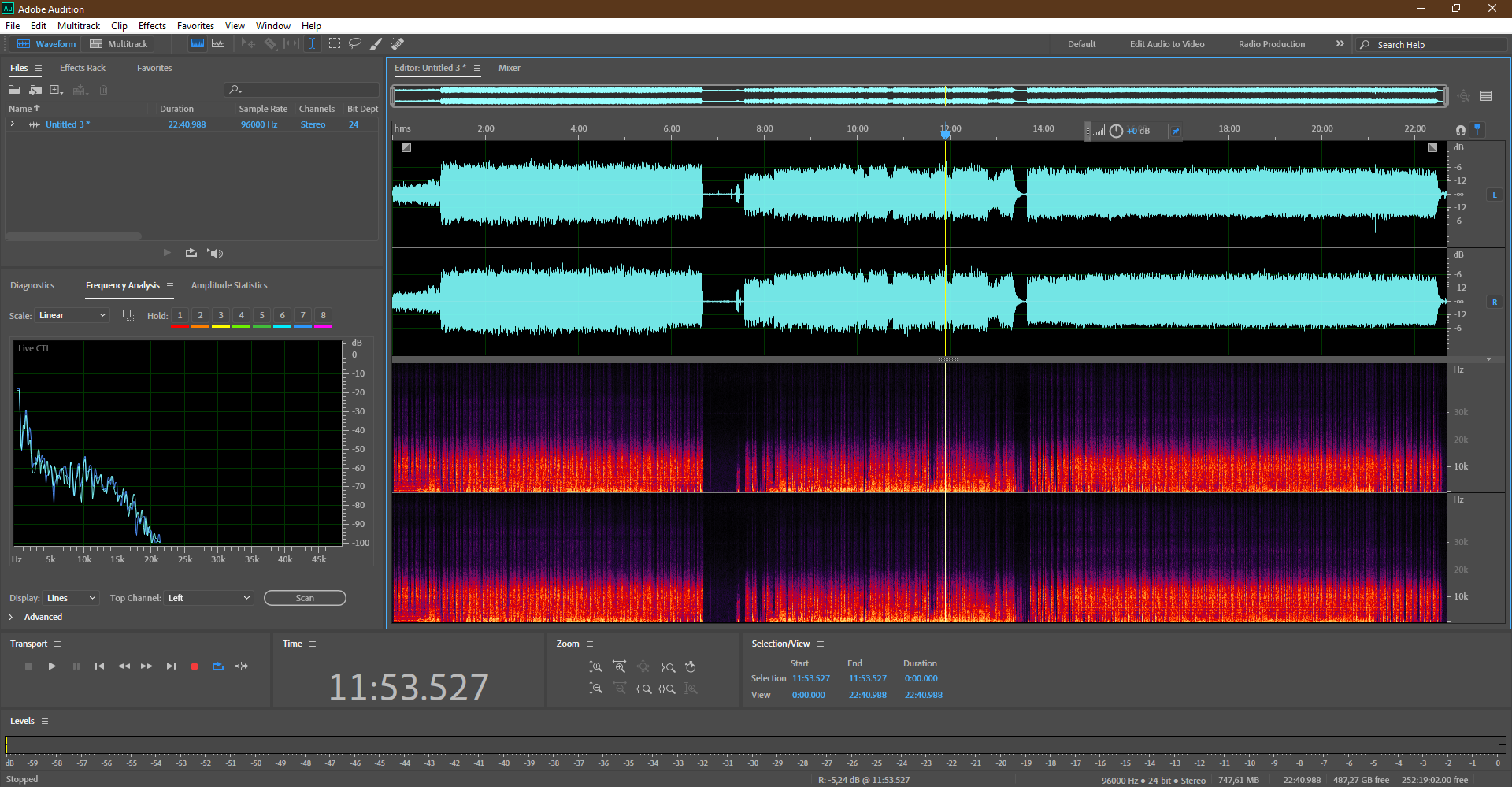Select the Lasso Selection tool
1512x787 pixels.
(x=355, y=44)
